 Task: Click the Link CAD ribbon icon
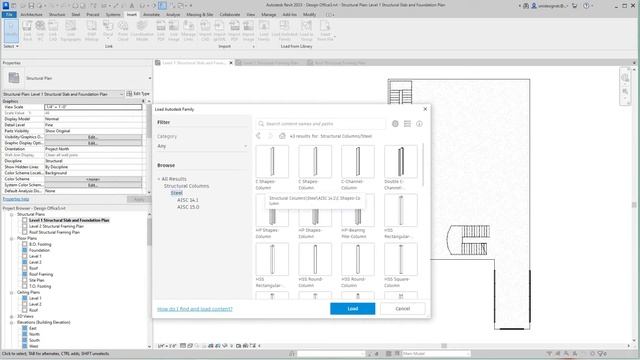pos(53,31)
